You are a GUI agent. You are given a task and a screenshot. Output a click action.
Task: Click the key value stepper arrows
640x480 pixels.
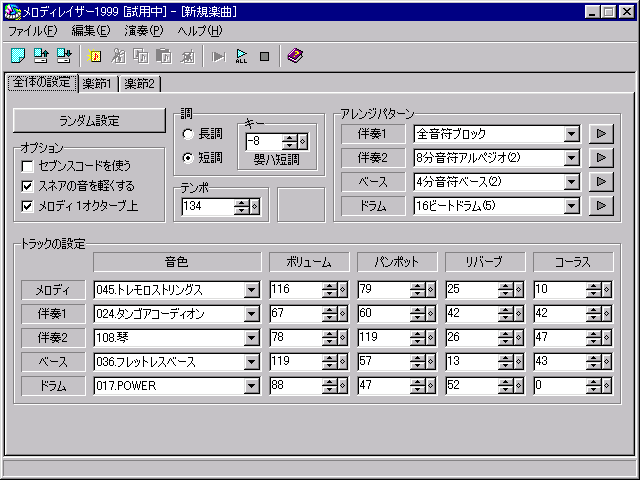[x=289, y=142]
